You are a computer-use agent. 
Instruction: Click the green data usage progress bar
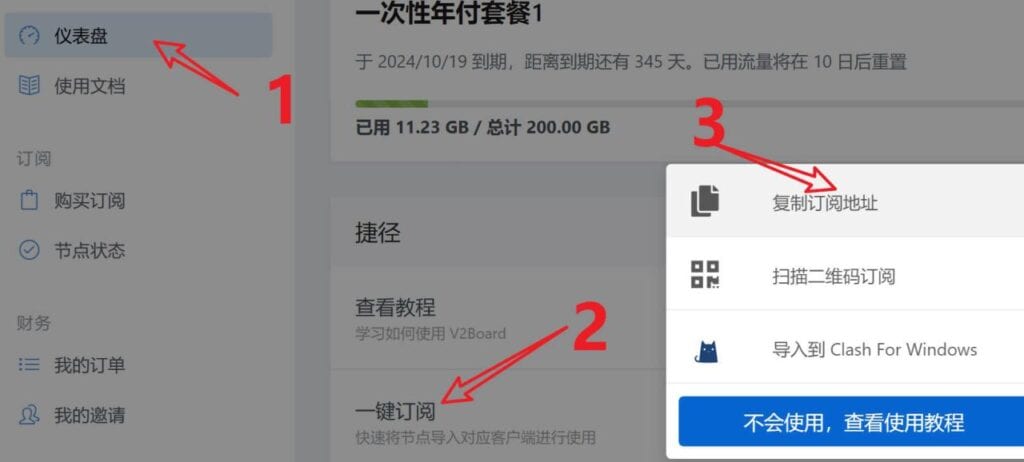tap(391, 103)
